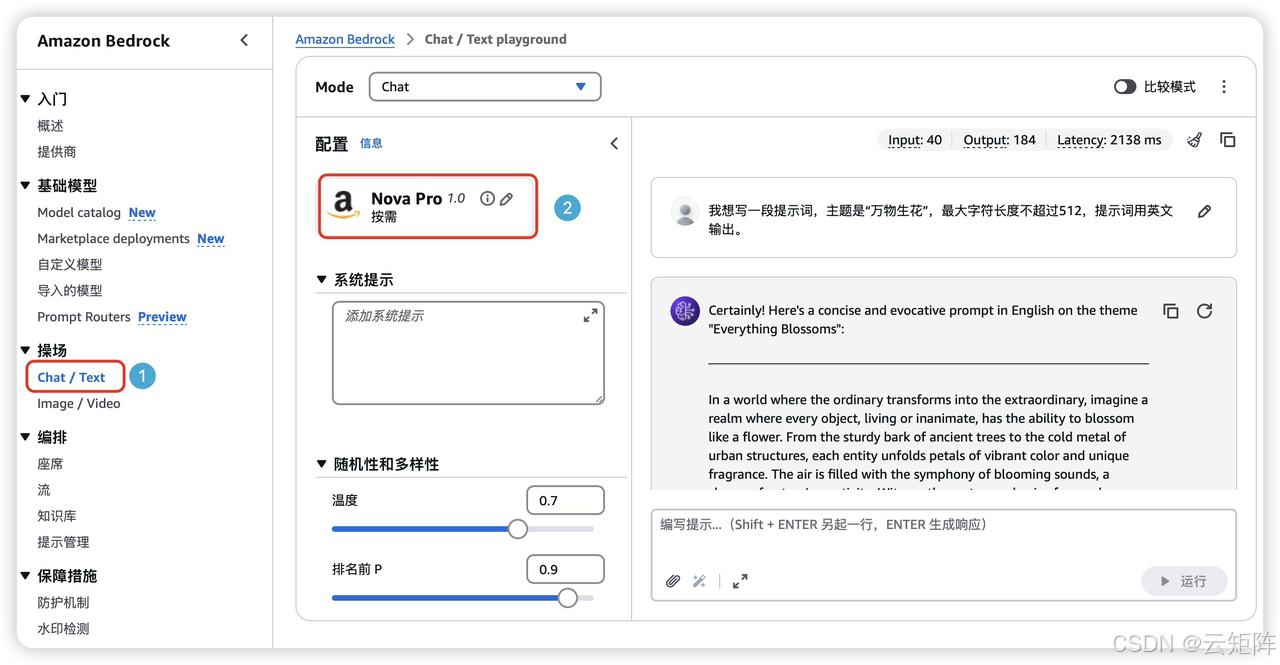Image resolution: width=1280 pixels, height=665 pixels.
Task: Click Amazon Bedrock breadcrumb link
Action: 345,39
